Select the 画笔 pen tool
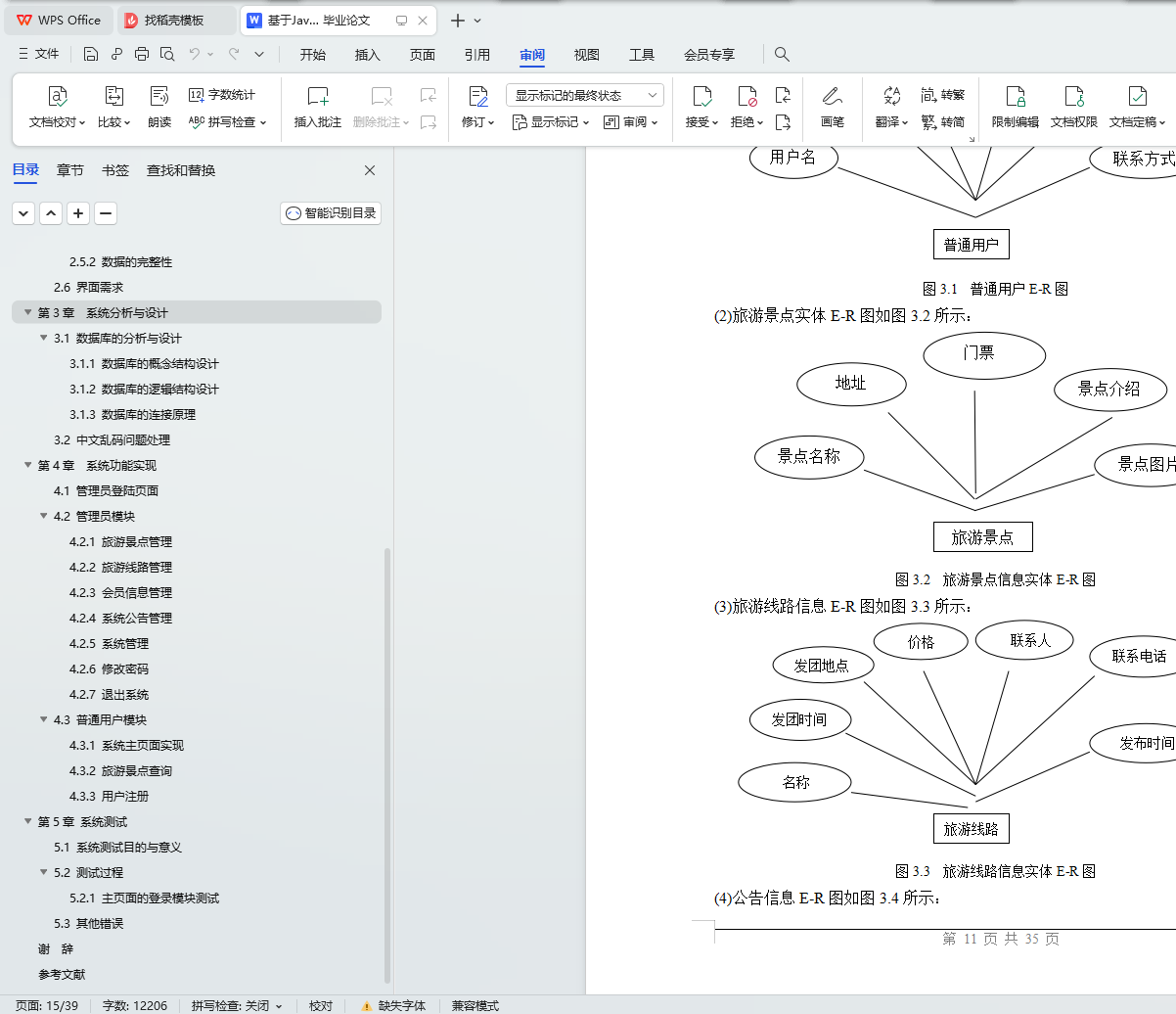 click(833, 108)
